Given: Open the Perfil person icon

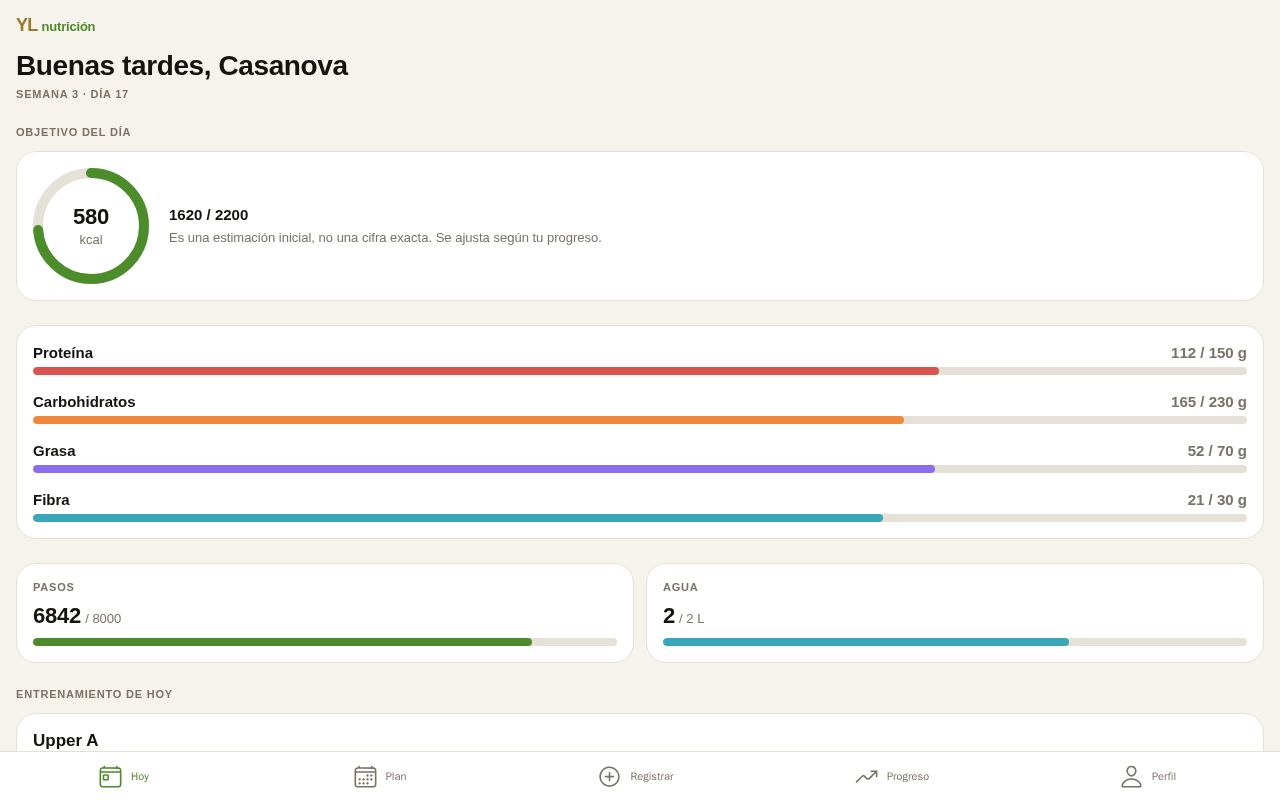Looking at the screenshot, I should click(x=1131, y=776).
